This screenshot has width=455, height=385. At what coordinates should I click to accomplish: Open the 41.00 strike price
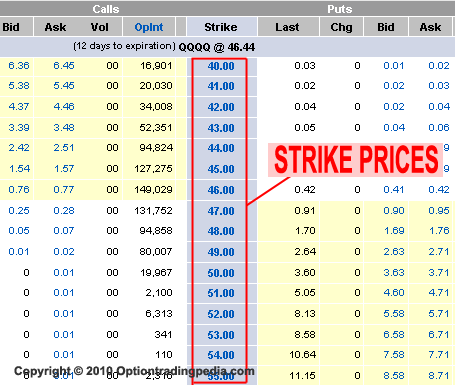221,86
